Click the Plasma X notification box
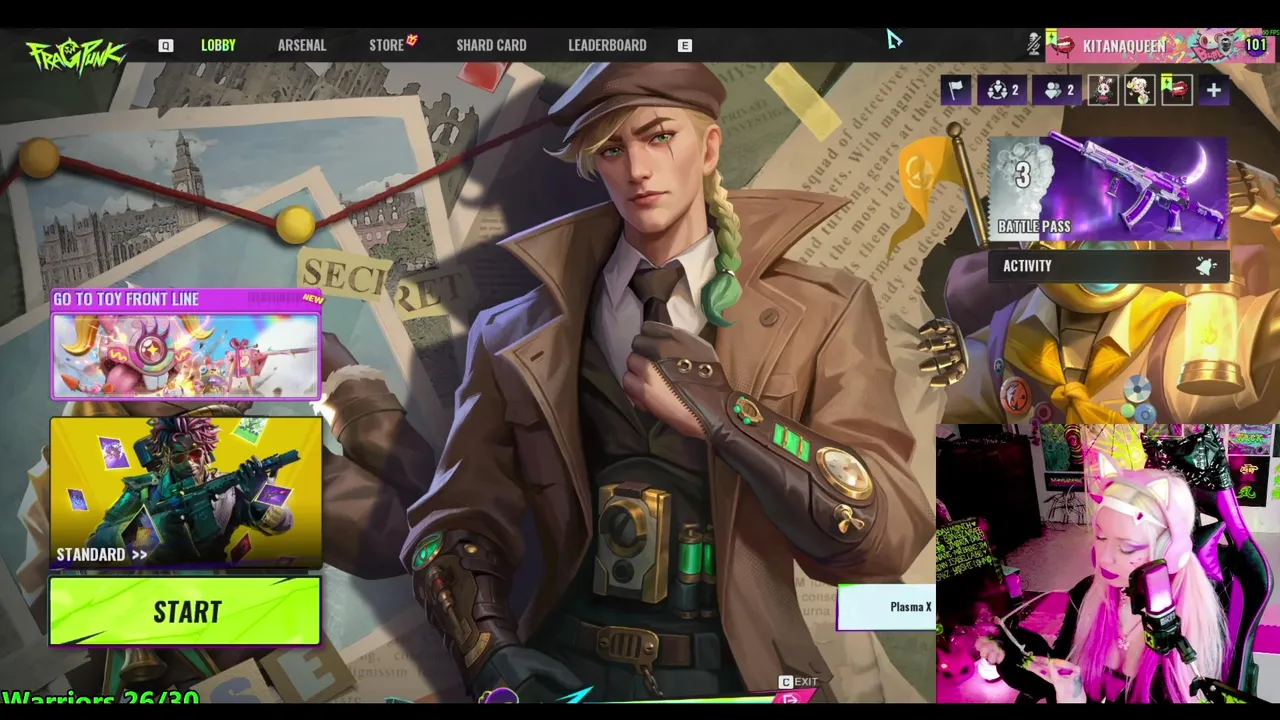1280x720 pixels. (886, 607)
